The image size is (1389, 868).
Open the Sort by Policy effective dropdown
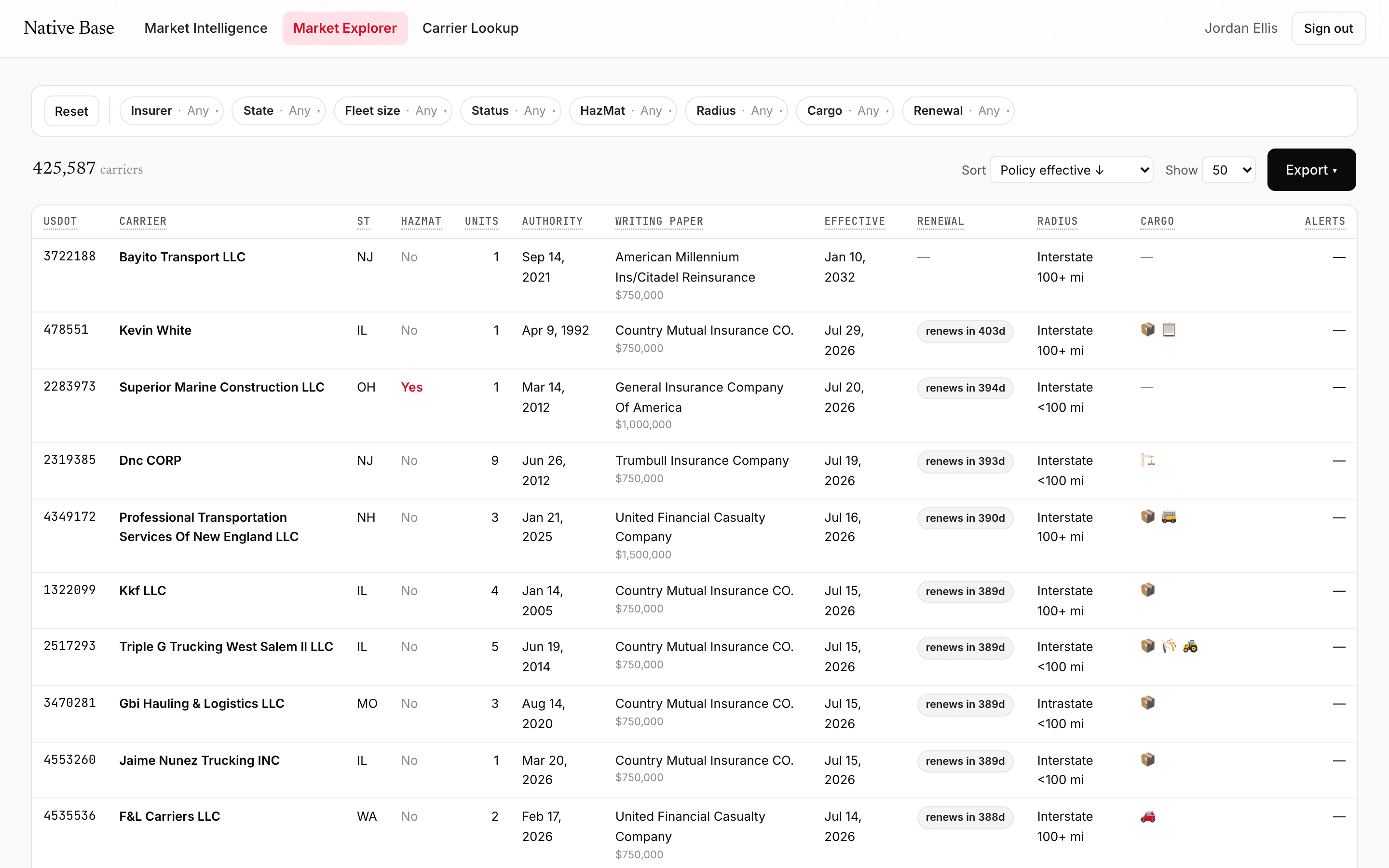pos(1071,170)
